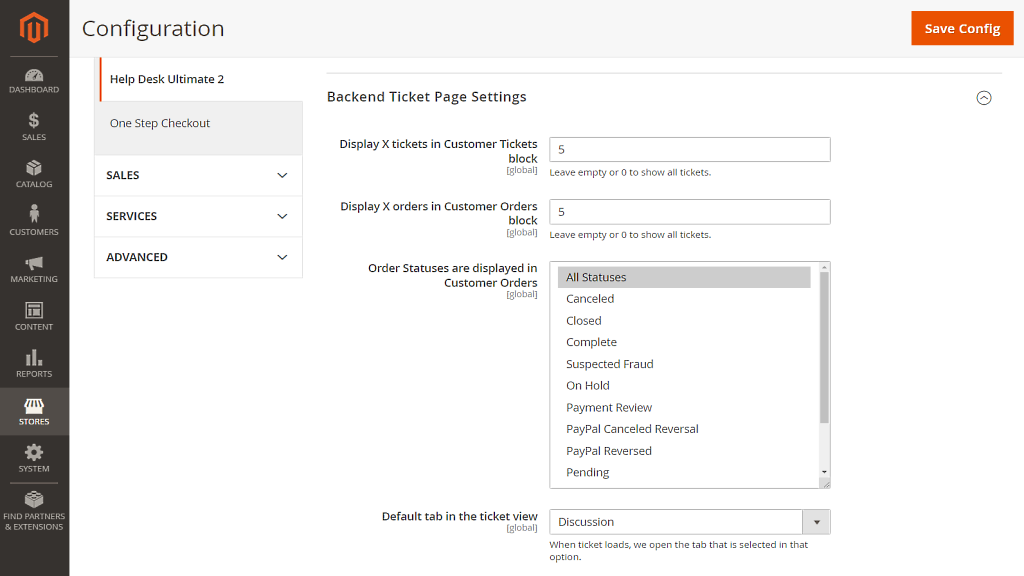Image resolution: width=1024 pixels, height=576 pixels.
Task: Select On Hold in the status list
Action: (684, 385)
